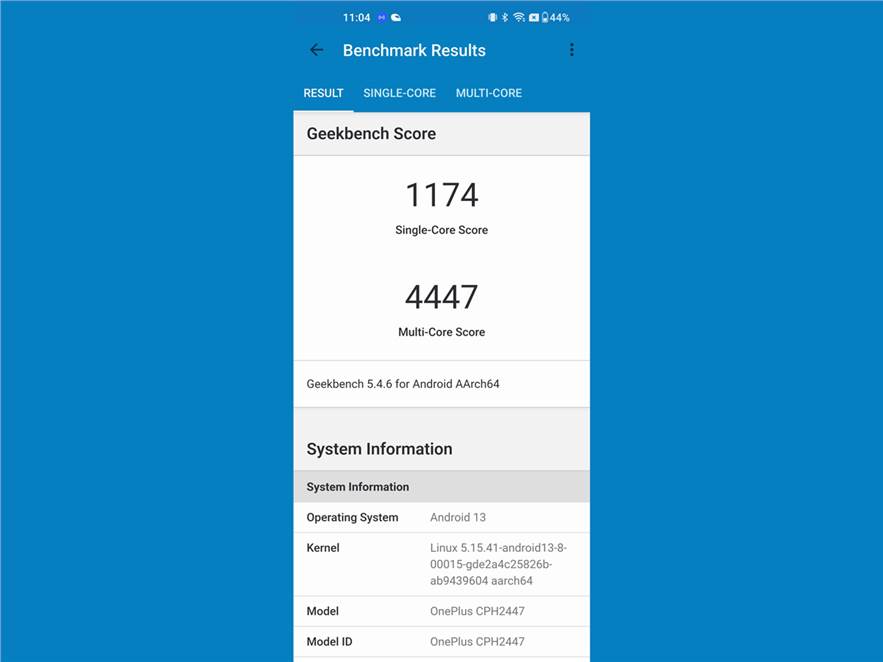Tap the 11:04 clock in status bar

click(x=356, y=18)
